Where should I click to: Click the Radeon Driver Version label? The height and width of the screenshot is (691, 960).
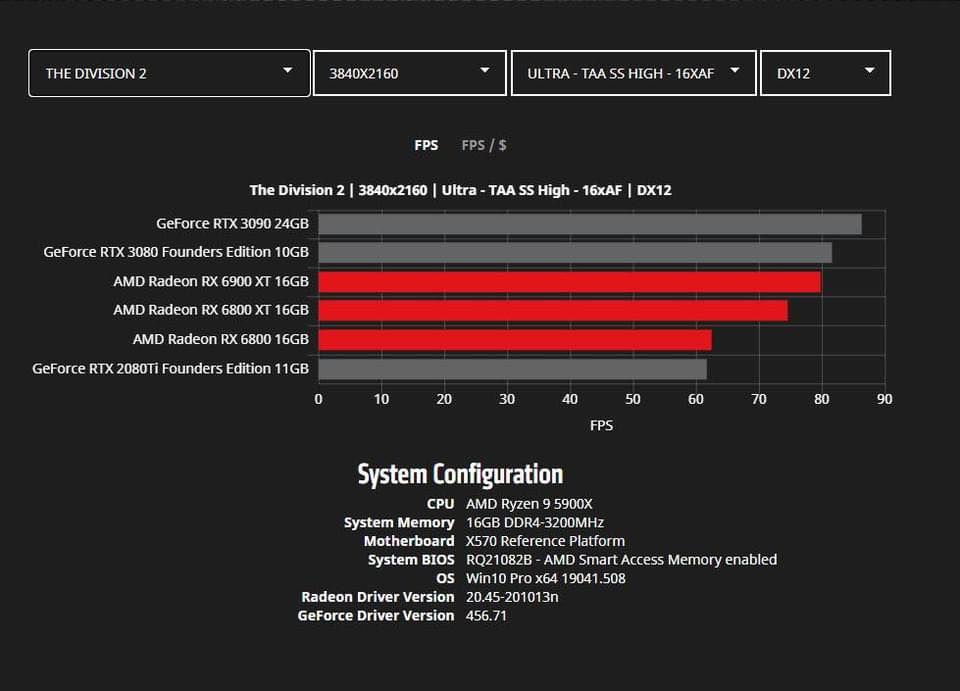point(378,597)
